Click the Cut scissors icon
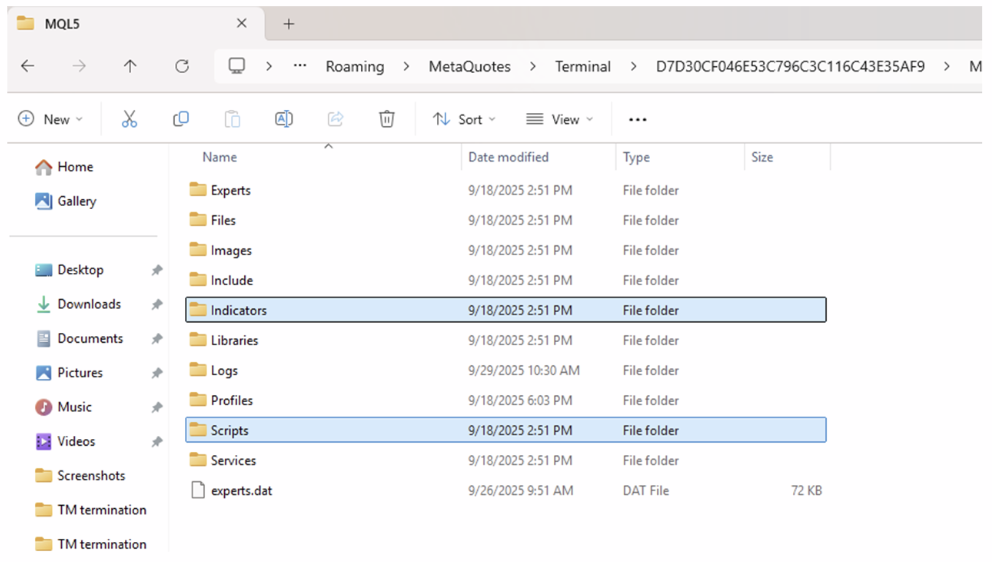Viewport: 992px width, 562px height. (129, 119)
